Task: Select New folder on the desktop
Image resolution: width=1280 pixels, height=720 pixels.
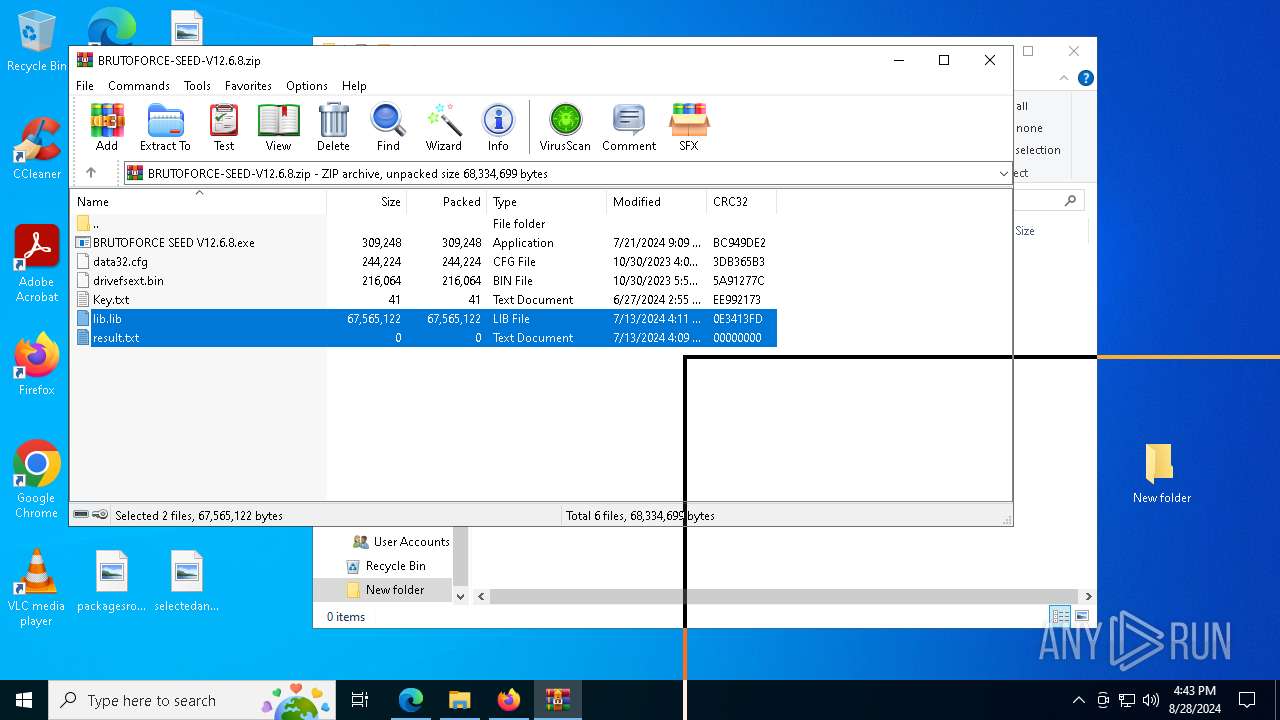Action: pos(1161,473)
